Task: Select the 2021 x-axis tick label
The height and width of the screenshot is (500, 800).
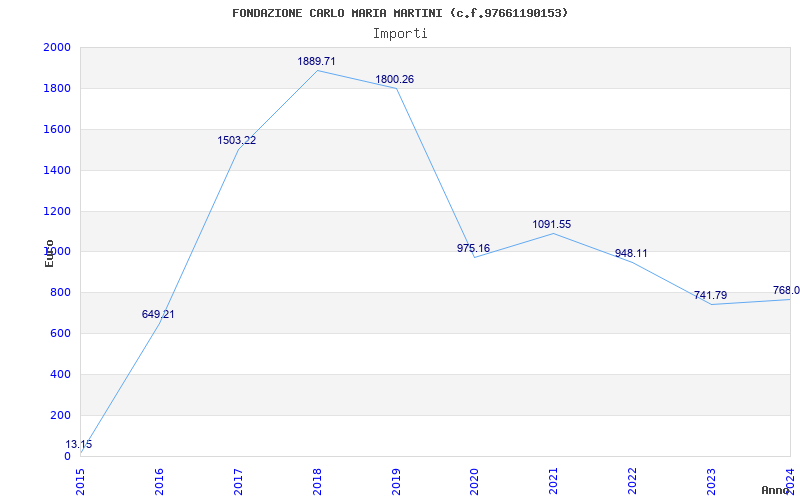Action: click(554, 482)
